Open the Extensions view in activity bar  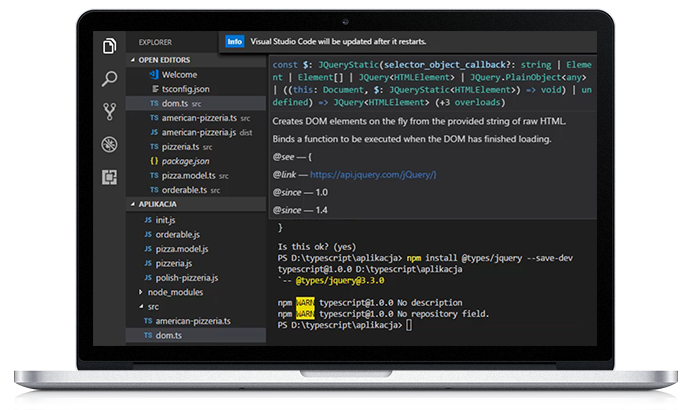(109, 177)
